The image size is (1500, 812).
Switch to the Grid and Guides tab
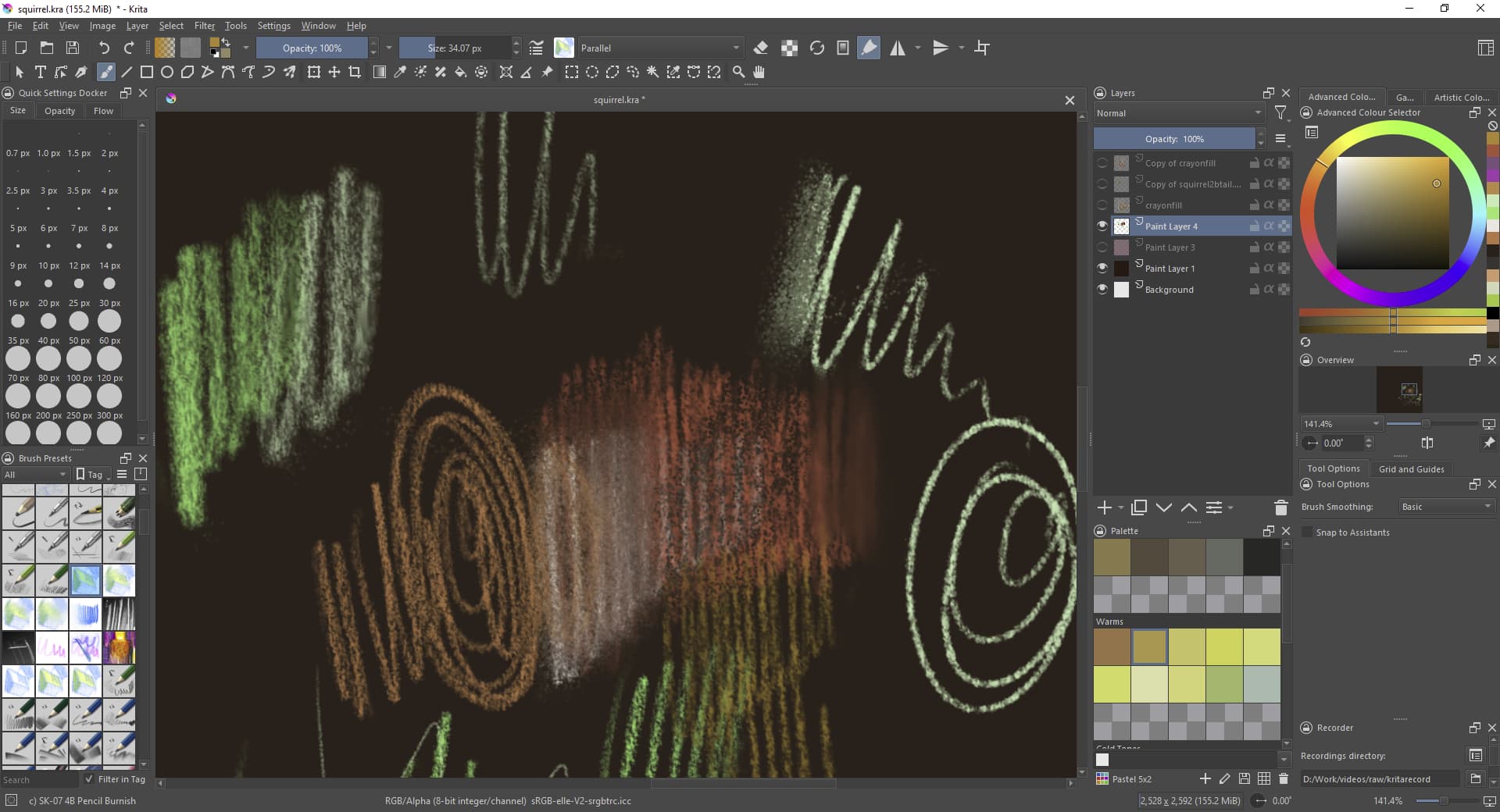pos(1411,469)
